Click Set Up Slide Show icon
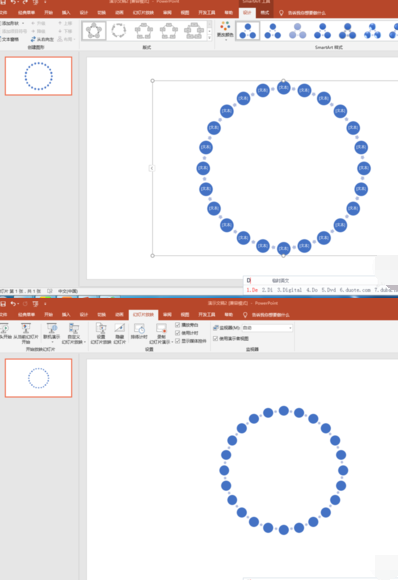This screenshot has width=398, height=580. click(x=101, y=334)
